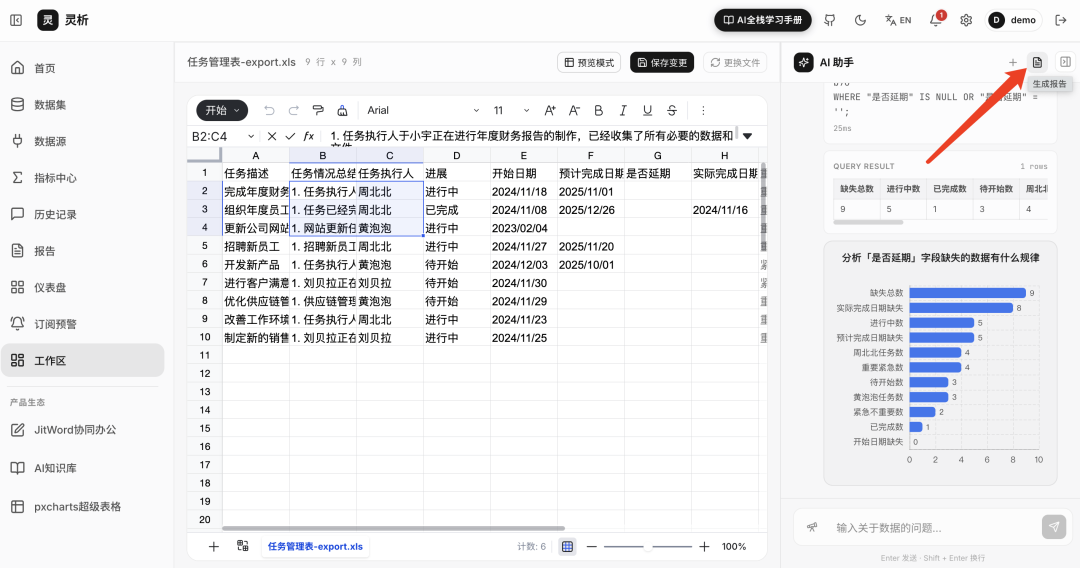The height and width of the screenshot is (568, 1080).
Task: Decrease font size icon
Action: click(x=574, y=110)
